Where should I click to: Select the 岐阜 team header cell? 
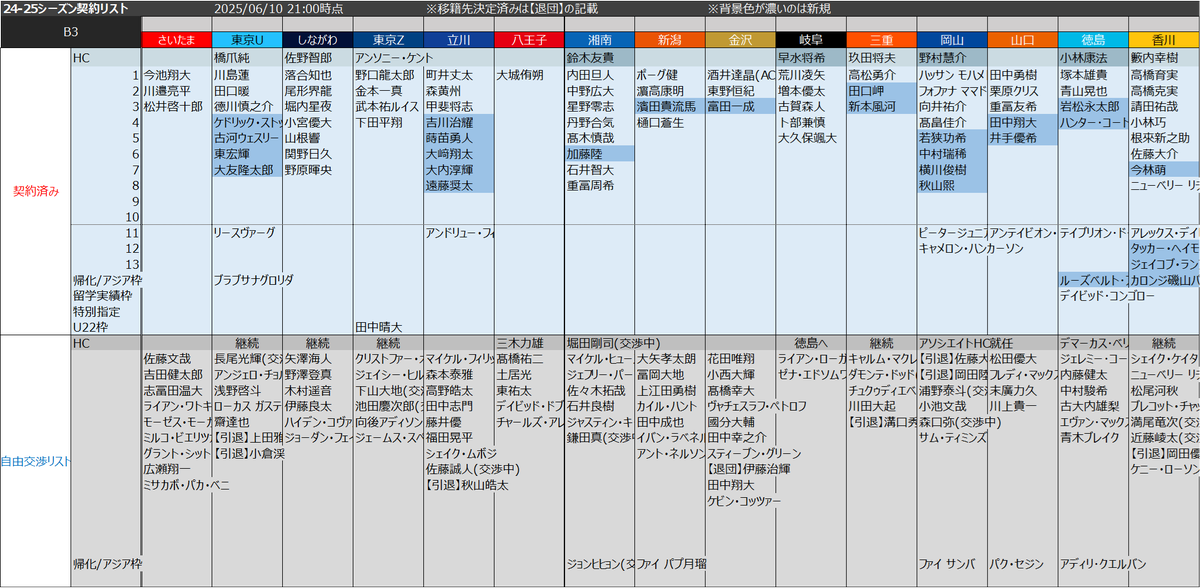[811, 40]
